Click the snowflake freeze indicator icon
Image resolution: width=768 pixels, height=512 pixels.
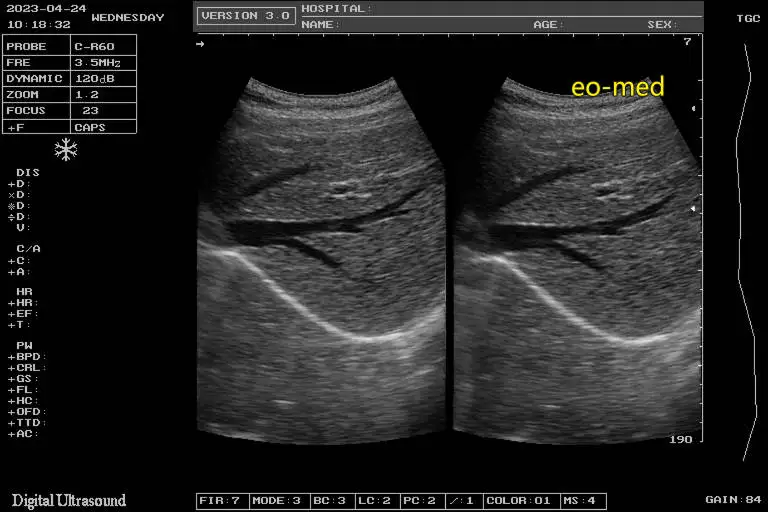[x=66, y=149]
